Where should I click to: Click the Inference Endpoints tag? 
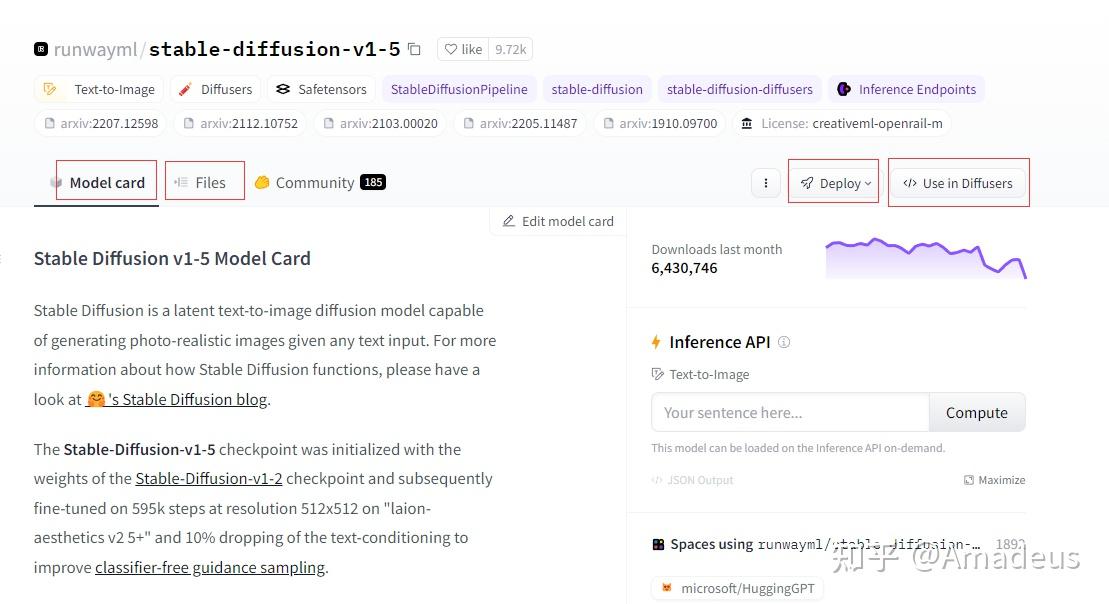point(906,89)
